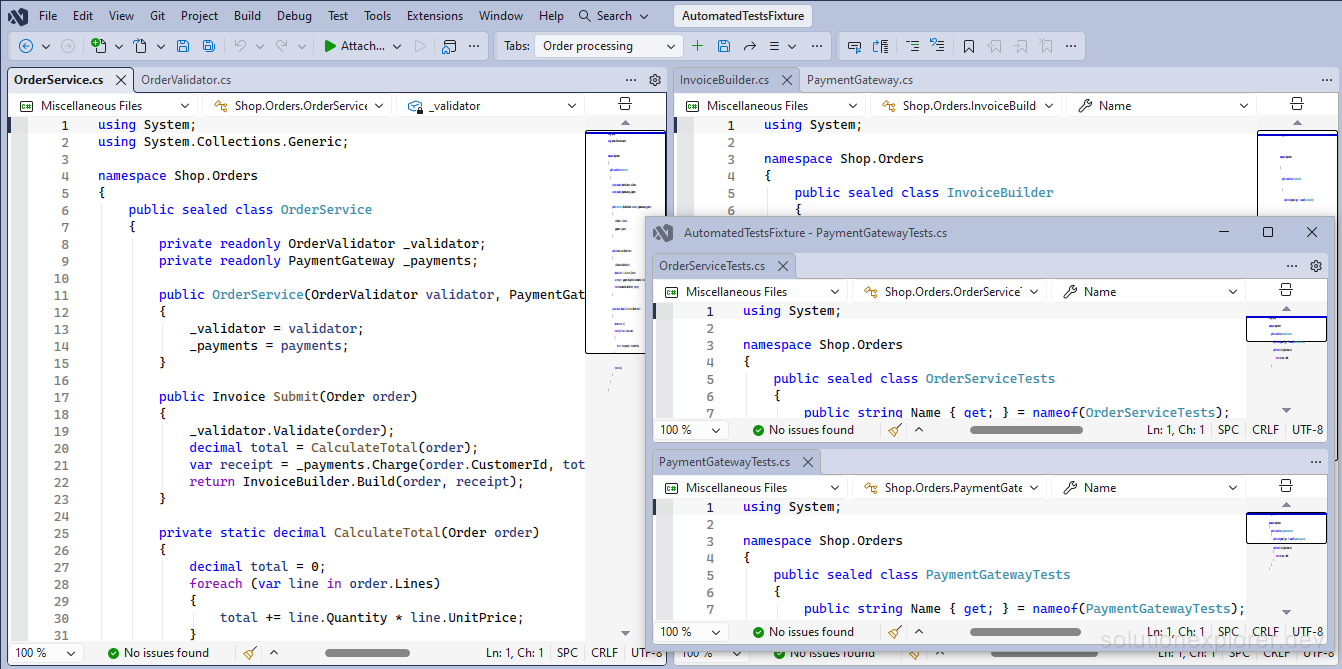
Task: Close the OrderService.cs tab
Action: pos(120,80)
